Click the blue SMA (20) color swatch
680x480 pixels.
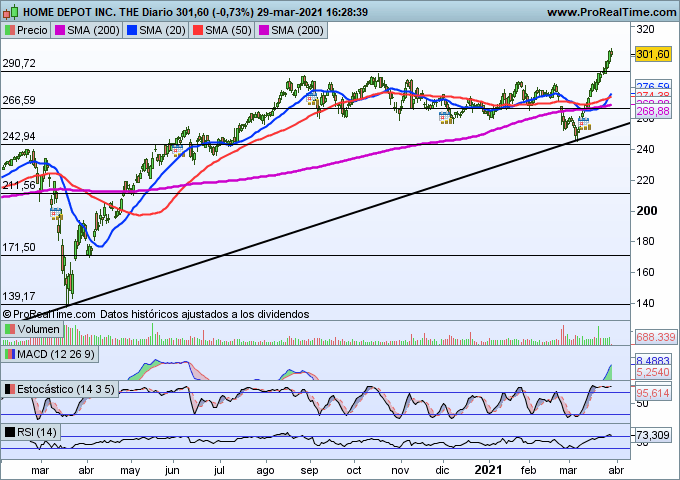(x=132, y=30)
